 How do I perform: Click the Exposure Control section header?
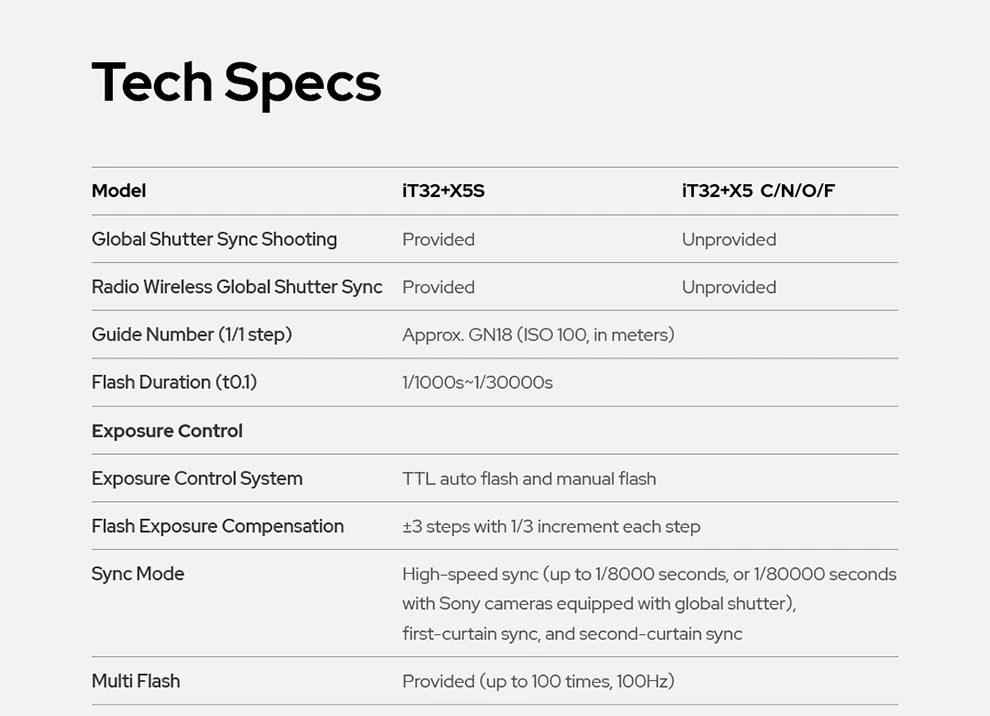tap(167, 431)
